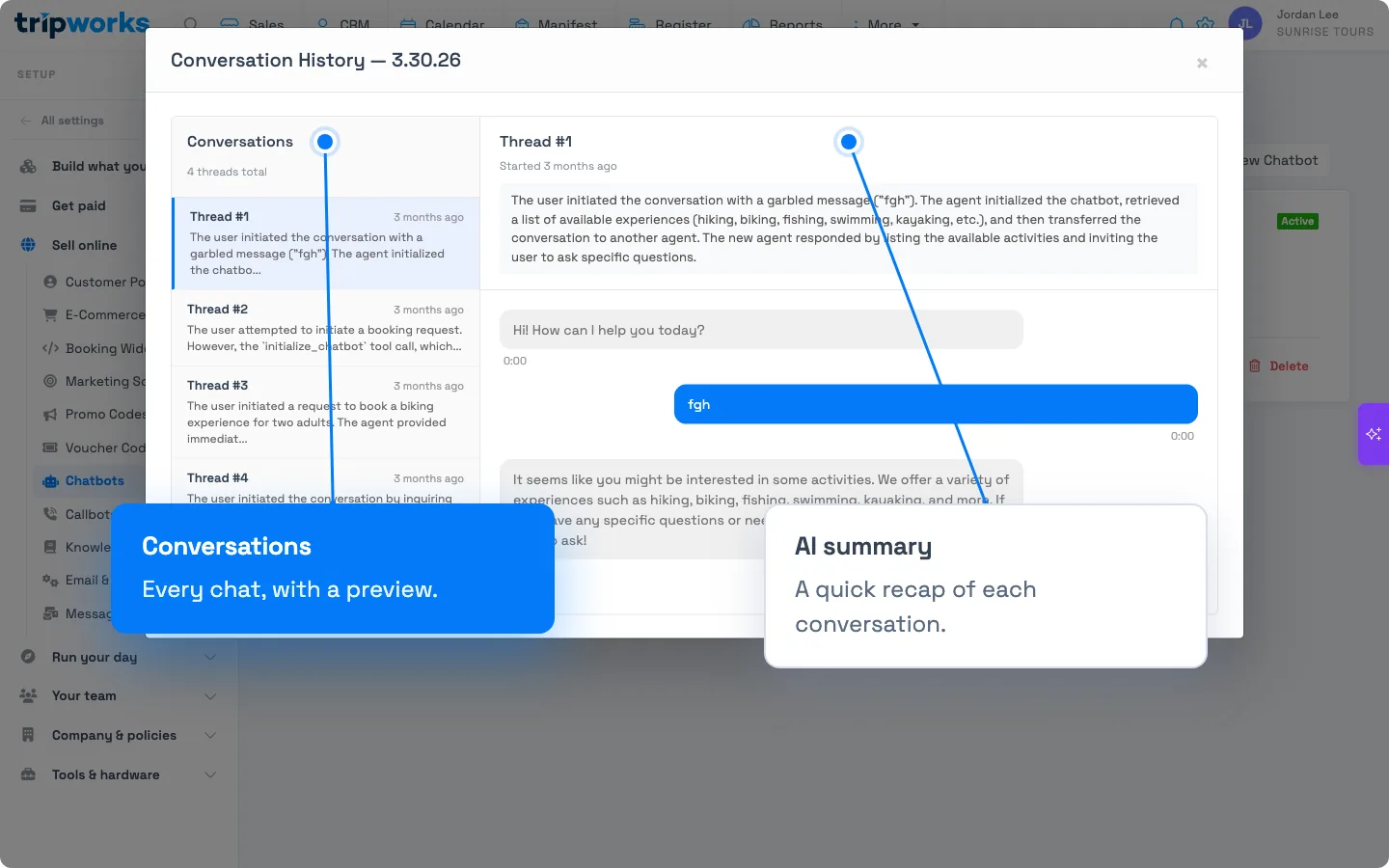Image resolution: width=1389 pixels, height=868 pixels.
Task: Open the purple AI sparkle assistant button
Action: pyautogui.click(x=1374, y=434)
